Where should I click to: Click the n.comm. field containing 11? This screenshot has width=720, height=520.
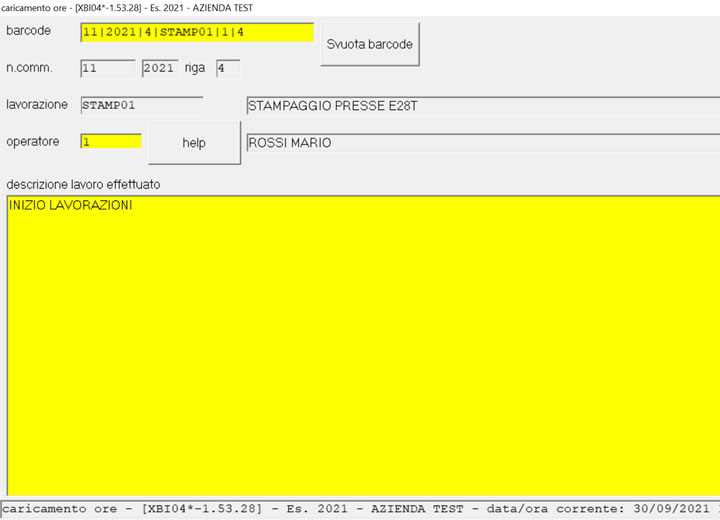click(x=107, y=69)
